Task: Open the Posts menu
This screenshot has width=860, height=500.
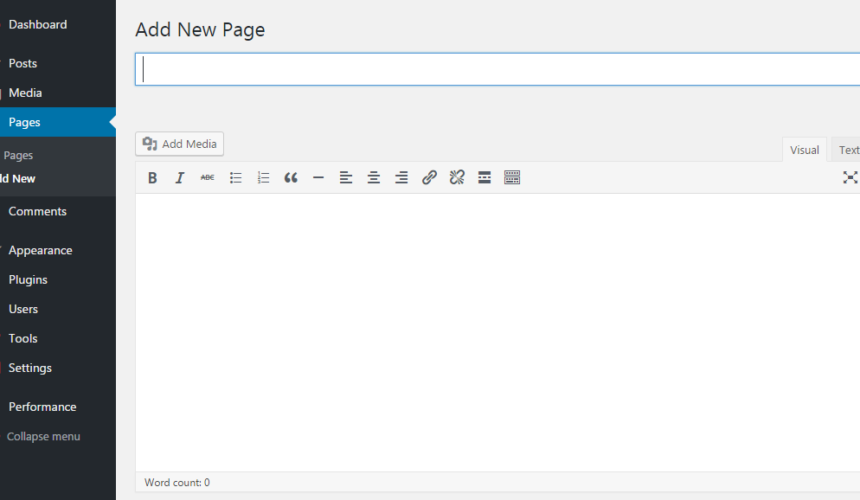Action: click(23, 64)
